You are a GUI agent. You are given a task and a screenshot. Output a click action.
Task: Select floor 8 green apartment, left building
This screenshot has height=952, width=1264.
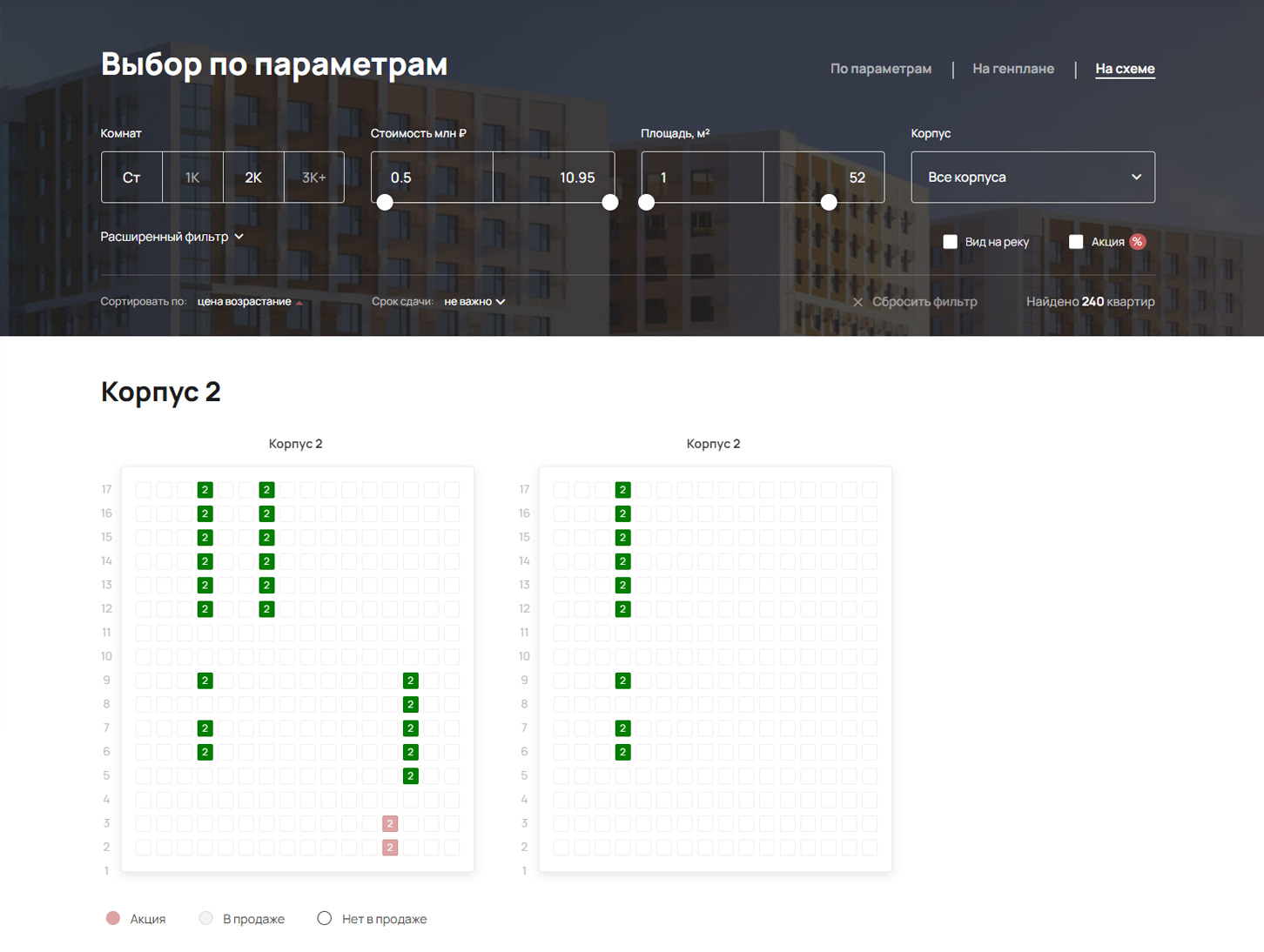[x=411, y=704]
